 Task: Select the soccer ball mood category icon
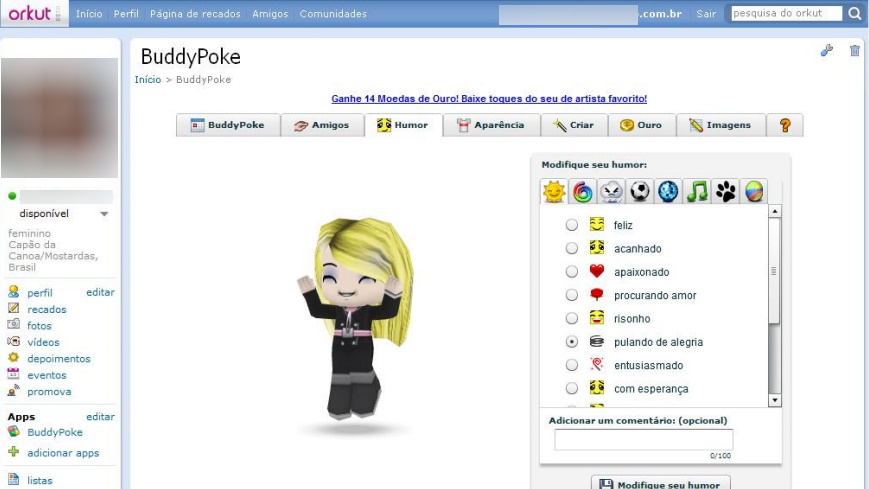(640, 192)
